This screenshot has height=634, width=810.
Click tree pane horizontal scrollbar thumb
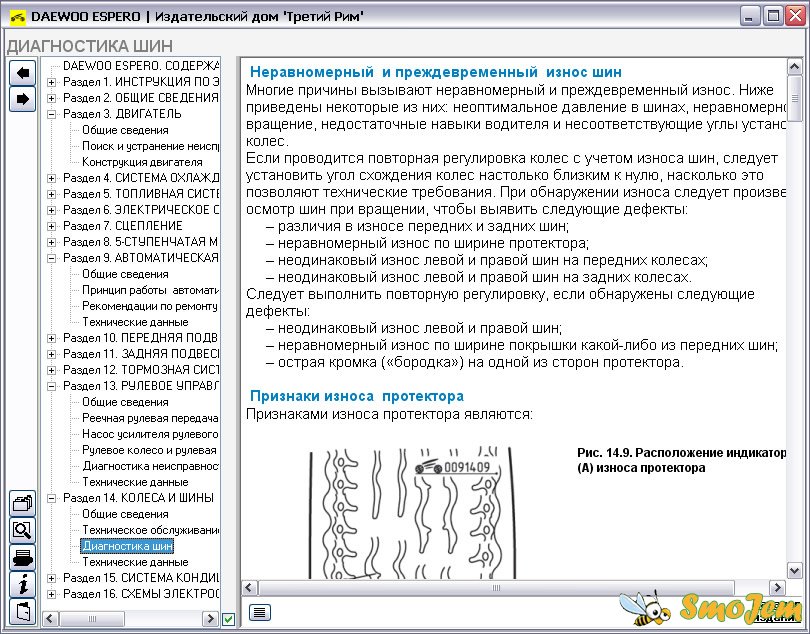pyautogui.click(x=92, y=618)
